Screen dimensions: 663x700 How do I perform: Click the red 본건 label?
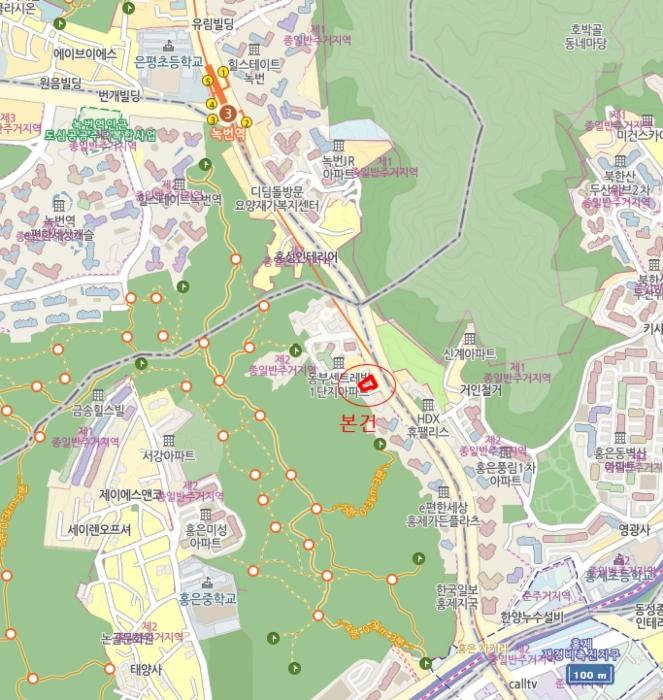pos(358,422)
